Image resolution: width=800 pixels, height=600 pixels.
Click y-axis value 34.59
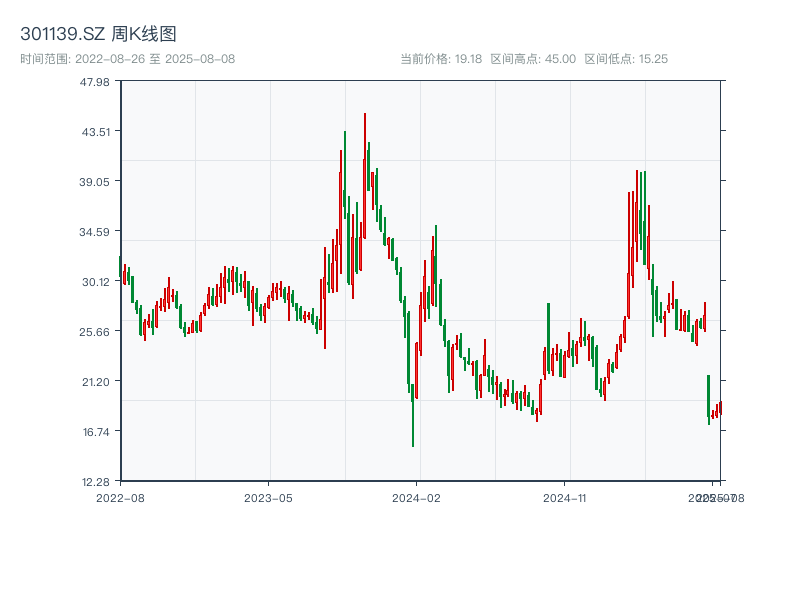(94, 232)
